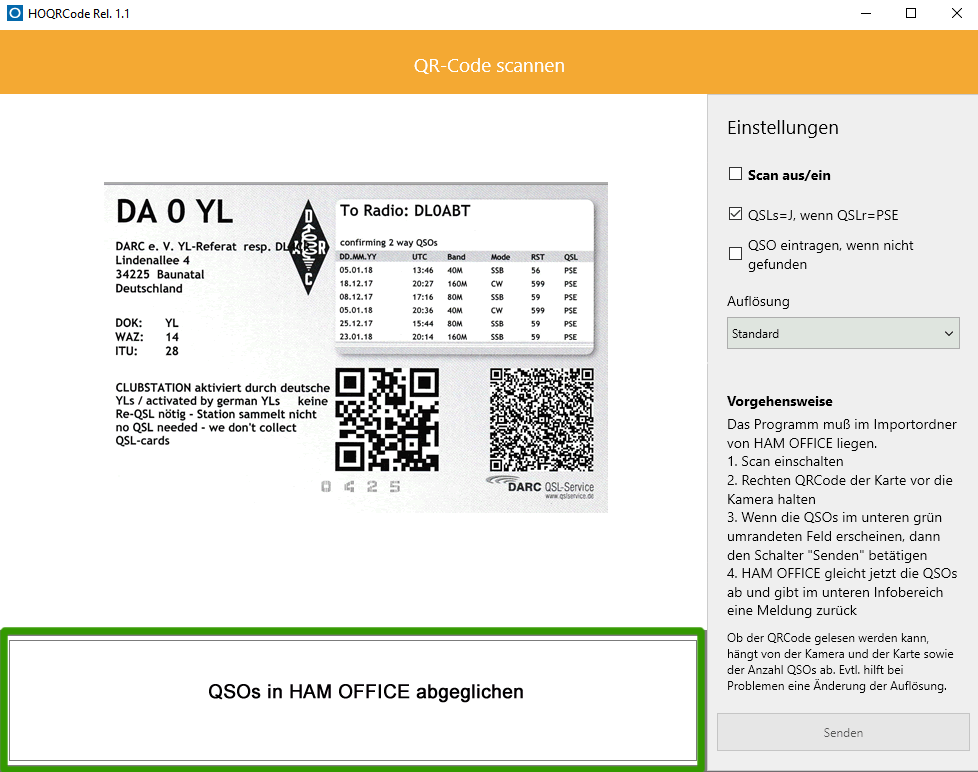Click the 'To Radio: DL0ABT' text
Image resolution: width=978 pixels, height=772 pixels.
coord(405,211)
